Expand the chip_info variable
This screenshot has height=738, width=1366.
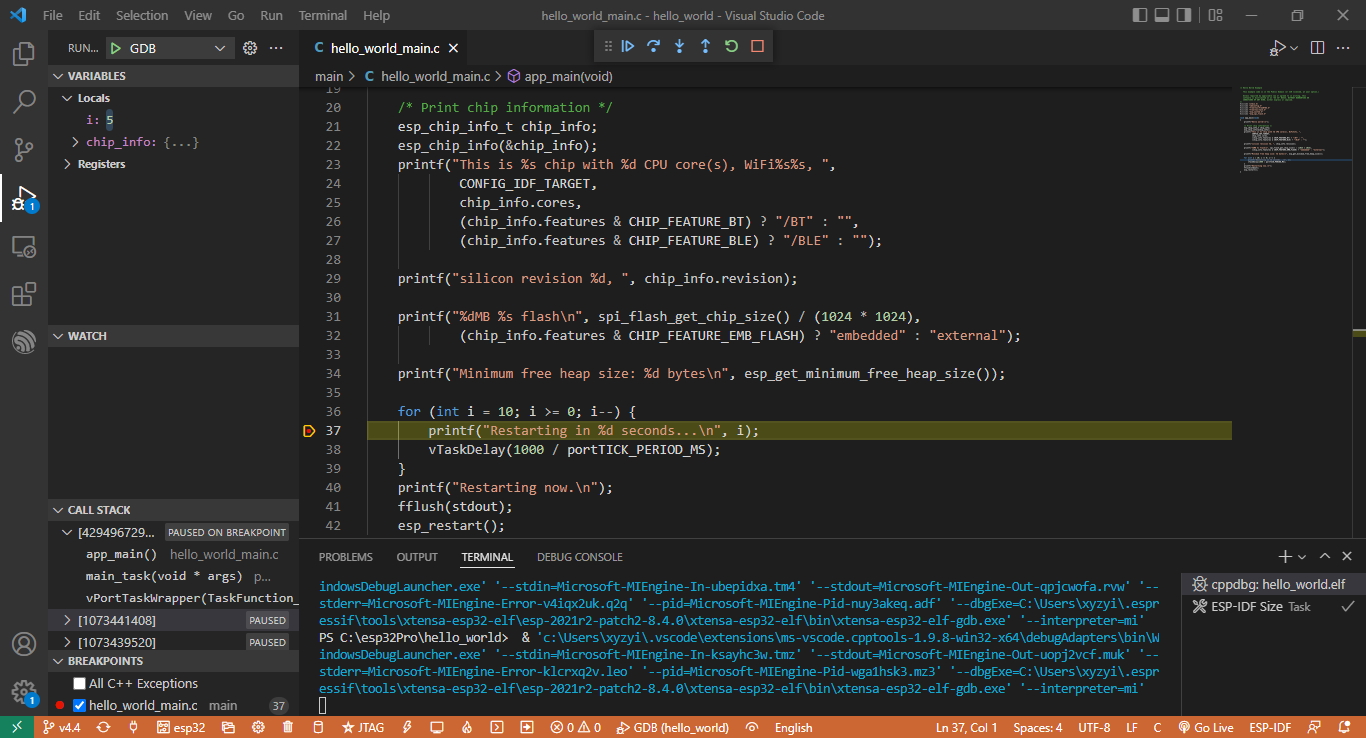point(75,142)
